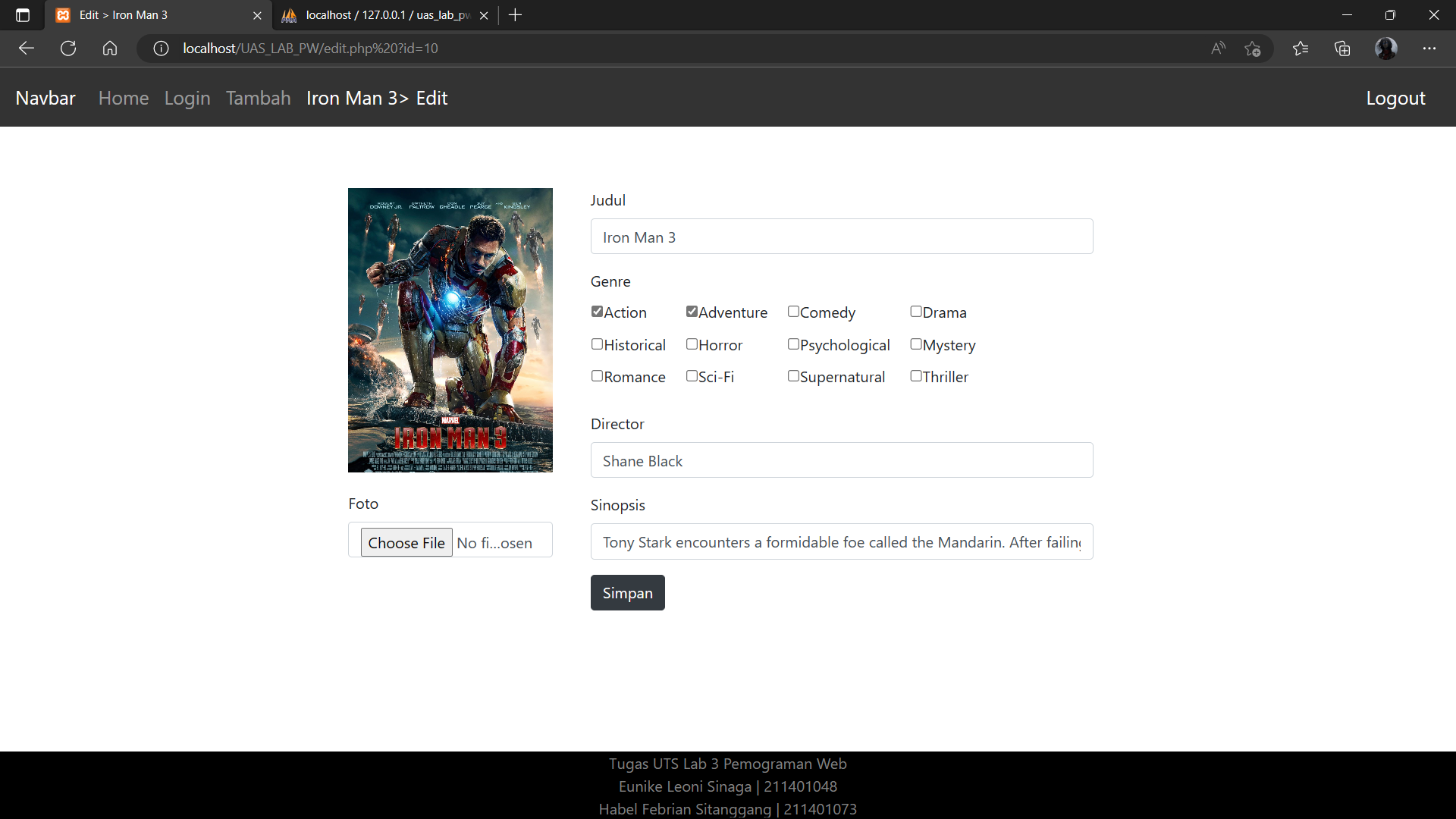Go to the Tambah navbar link
1456x819 pixels.
[x=258, y=99]
